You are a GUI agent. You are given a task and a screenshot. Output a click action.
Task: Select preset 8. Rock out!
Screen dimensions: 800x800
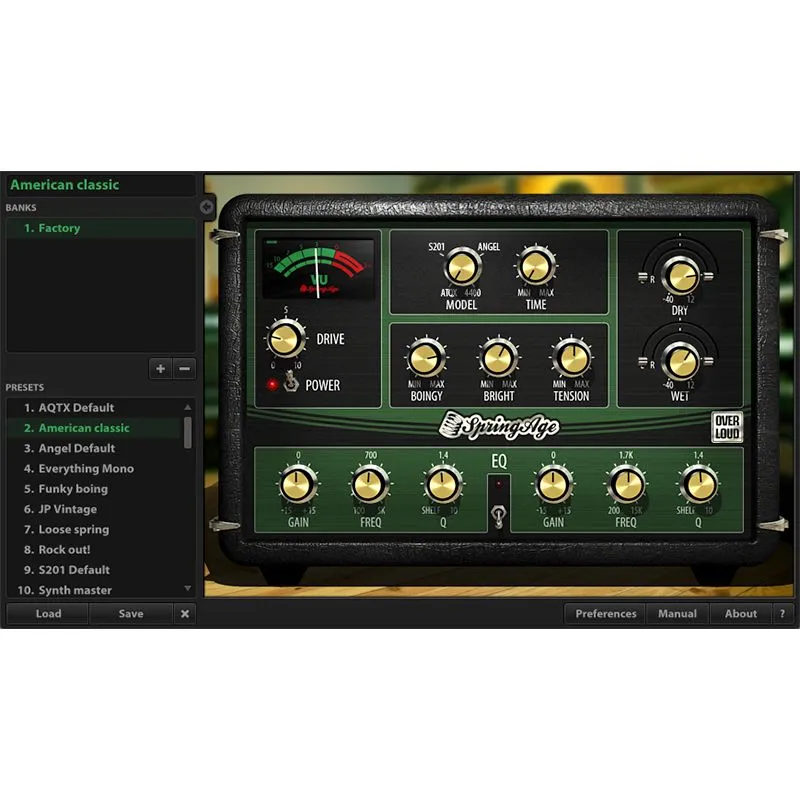click(x=94, y=549)
